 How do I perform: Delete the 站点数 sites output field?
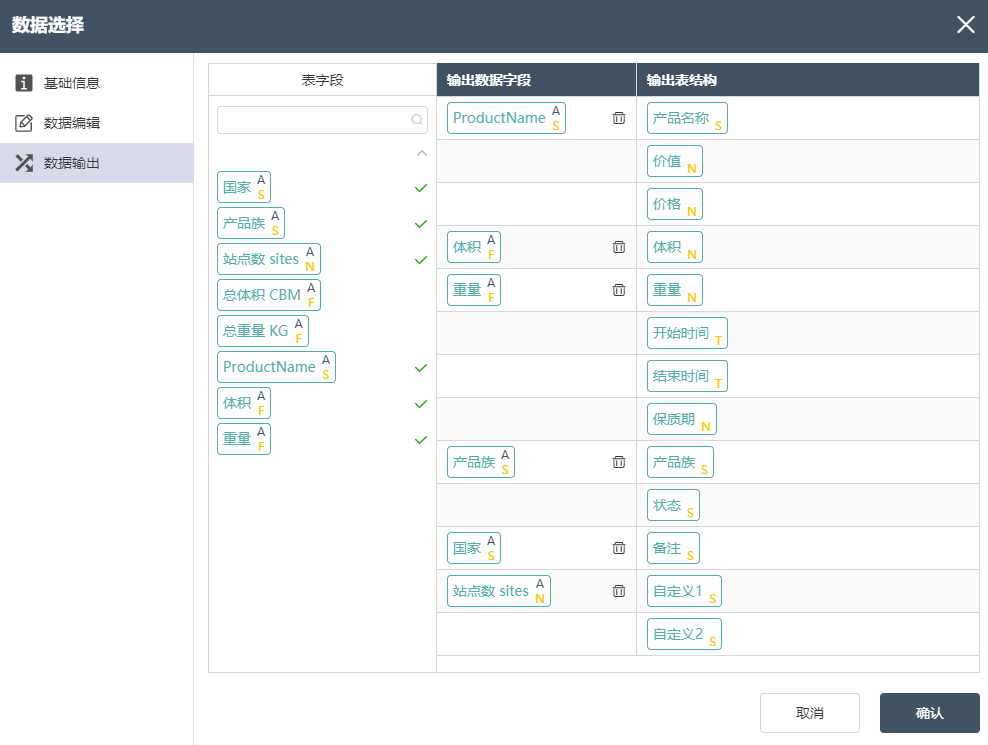pyautogui.click(x=619, y=591)
